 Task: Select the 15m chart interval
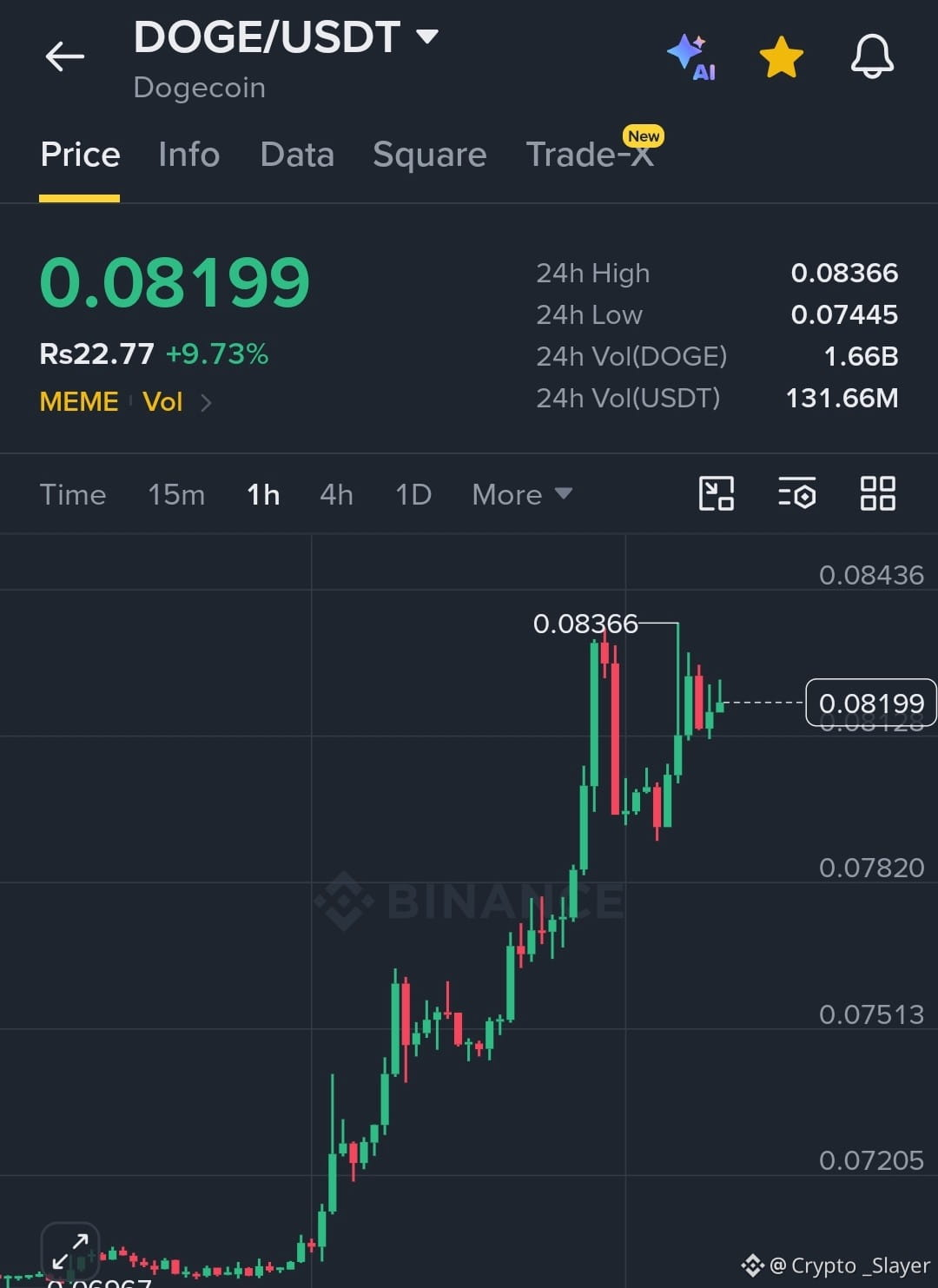coord(176,494)
